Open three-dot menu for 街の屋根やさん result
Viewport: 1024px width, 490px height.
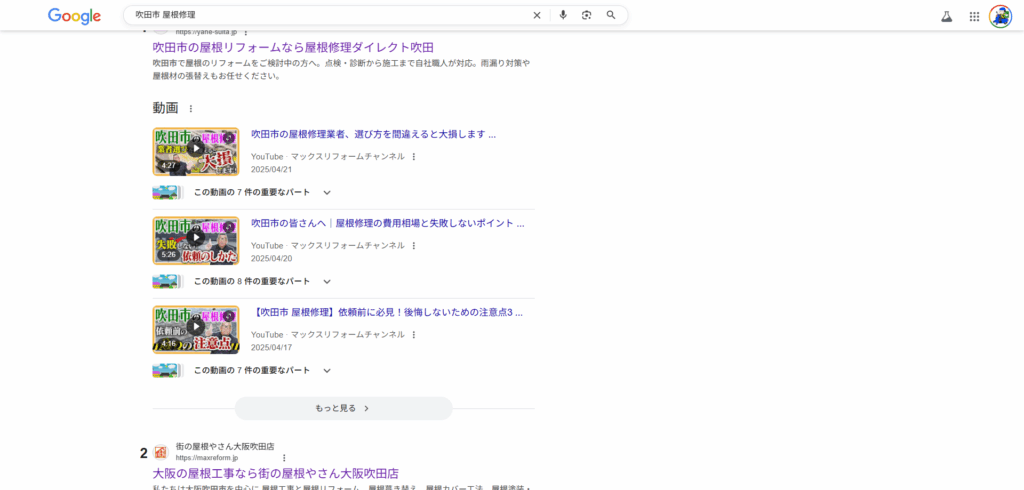284,458
